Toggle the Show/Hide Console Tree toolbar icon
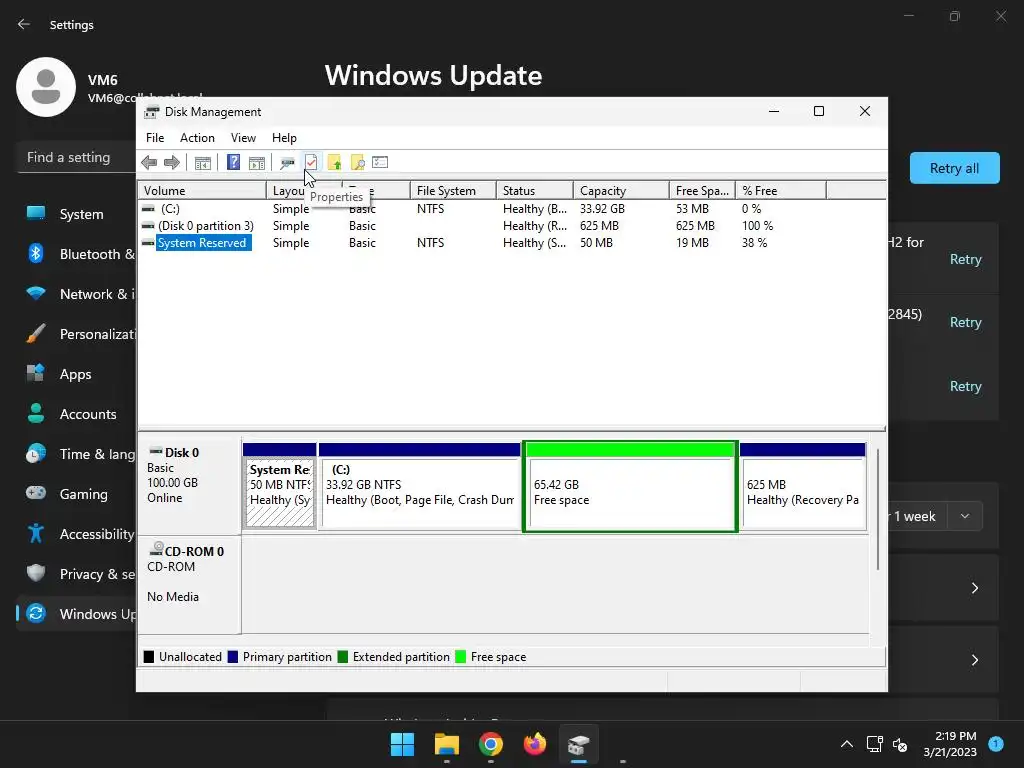Viewport: 1024px width, 768px height. tap(203, 162)
